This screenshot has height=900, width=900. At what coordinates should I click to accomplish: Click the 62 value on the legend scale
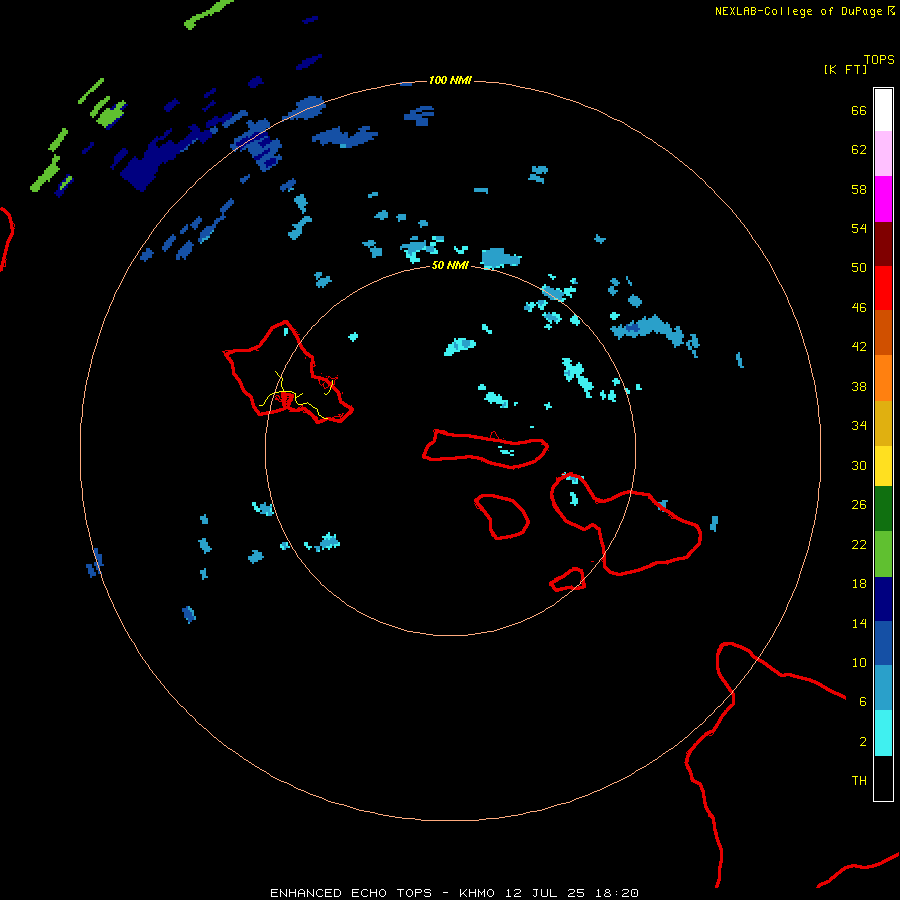click(x=859, y=150)
